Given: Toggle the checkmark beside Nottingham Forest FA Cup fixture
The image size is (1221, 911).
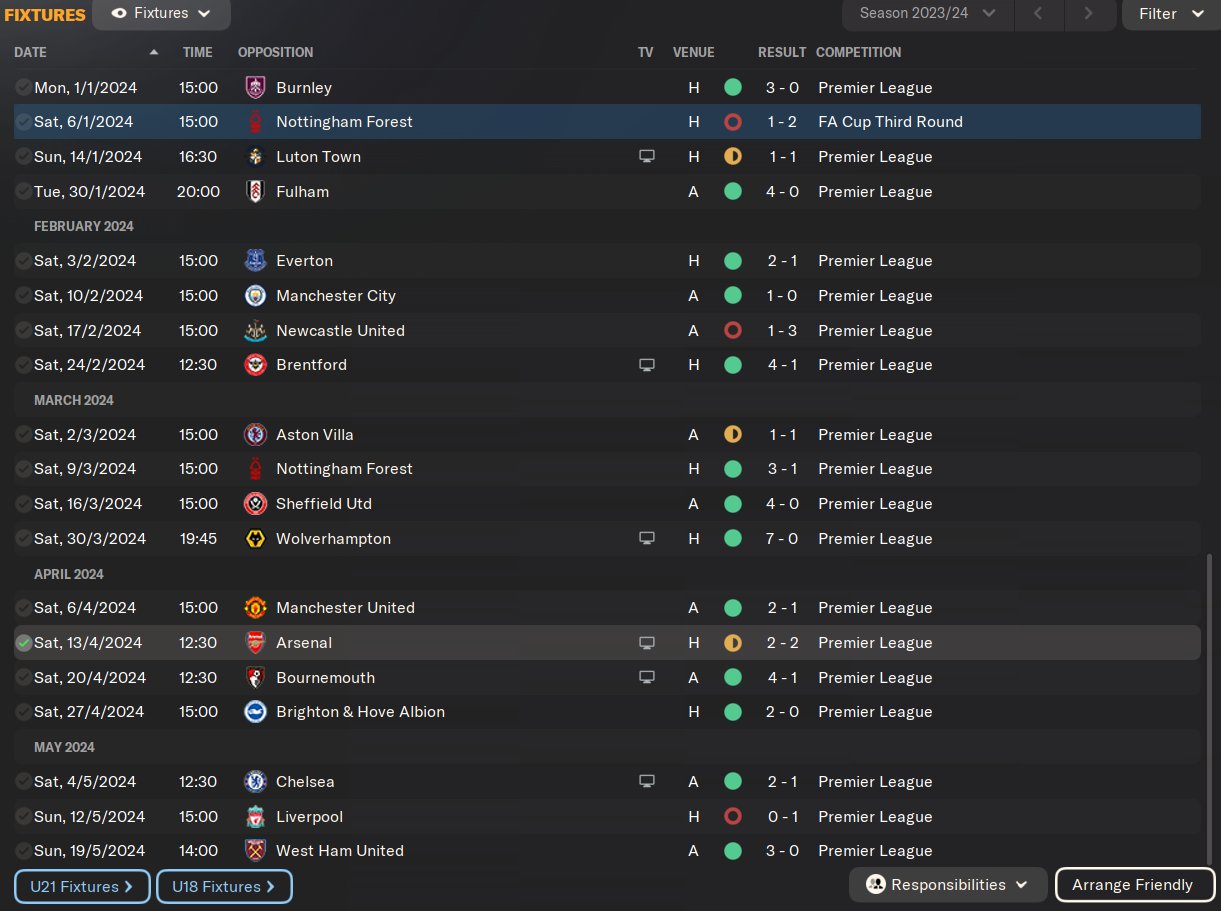Looking at the screenshot, I should click(23, 122).
